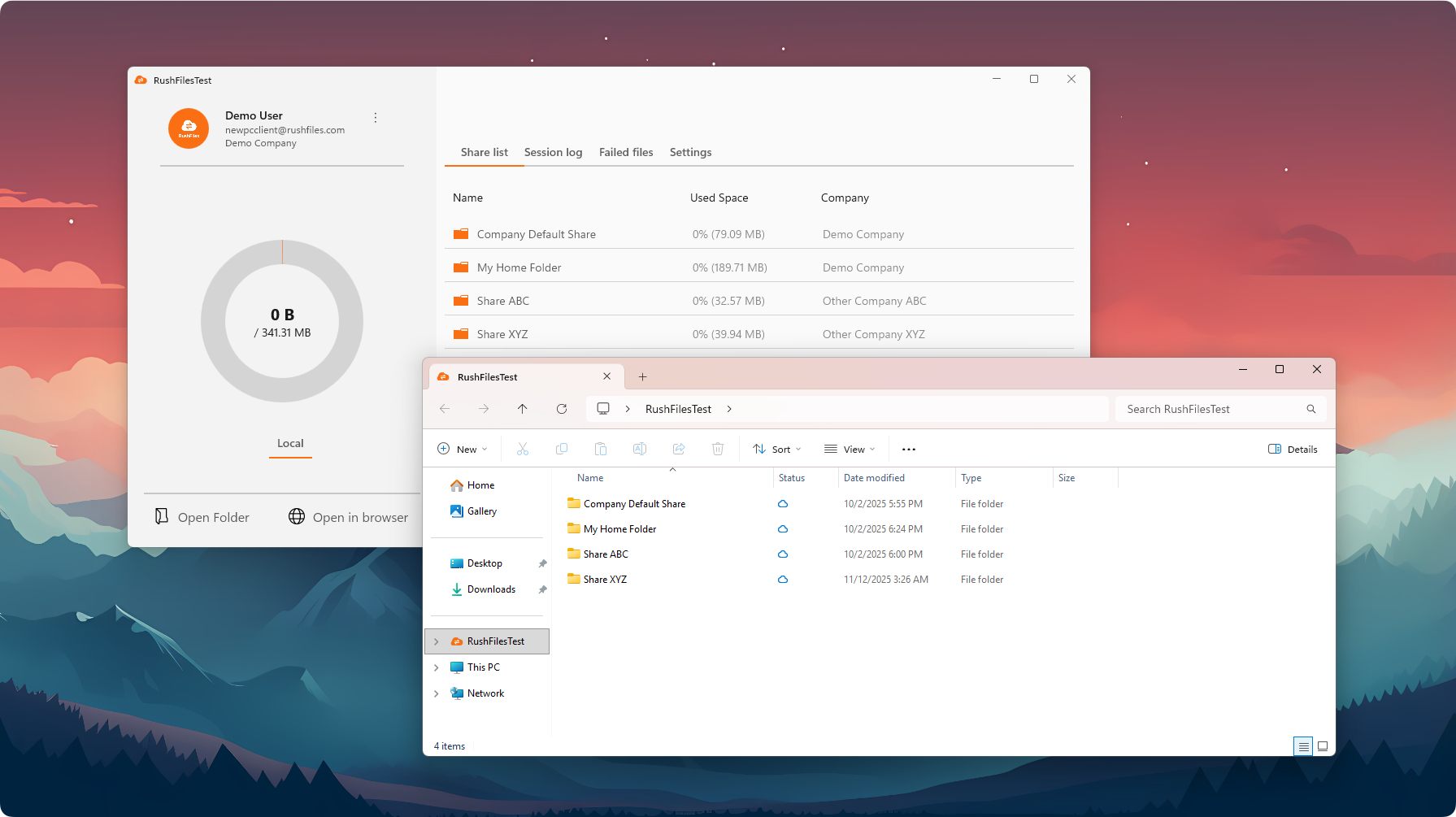Click the Share XYZ orange folder icon in share list
Image resolution: width=1456 pixels, height=817 pixels.
coord(461,334)
